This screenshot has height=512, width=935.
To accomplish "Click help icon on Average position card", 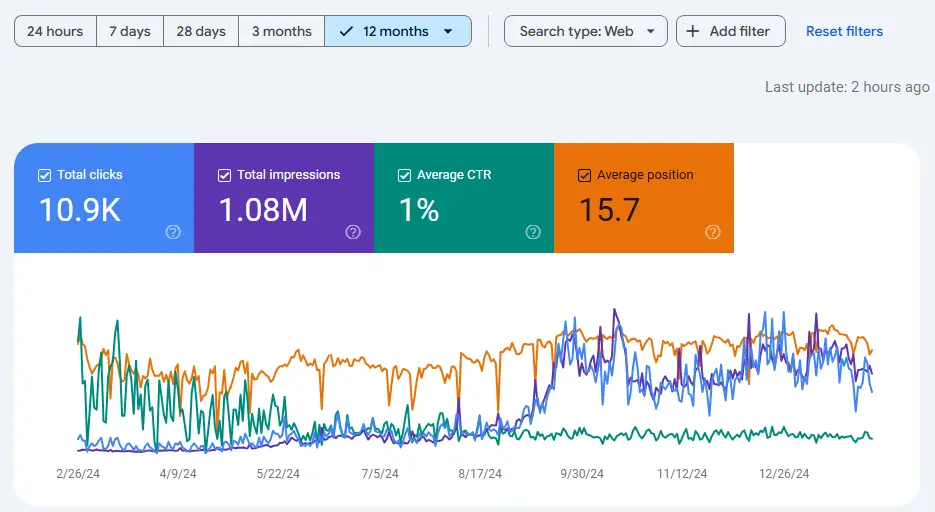I will tap(713, 232).
